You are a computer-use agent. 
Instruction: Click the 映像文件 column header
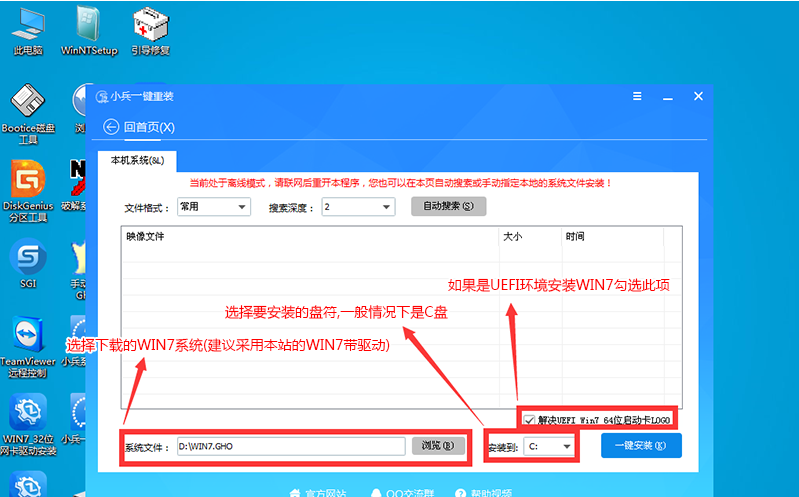click(310, 237)
